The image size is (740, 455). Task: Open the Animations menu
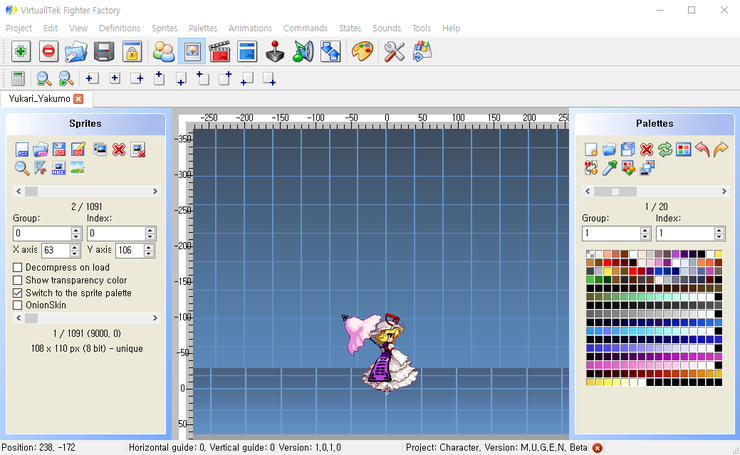tap(249, 28)
